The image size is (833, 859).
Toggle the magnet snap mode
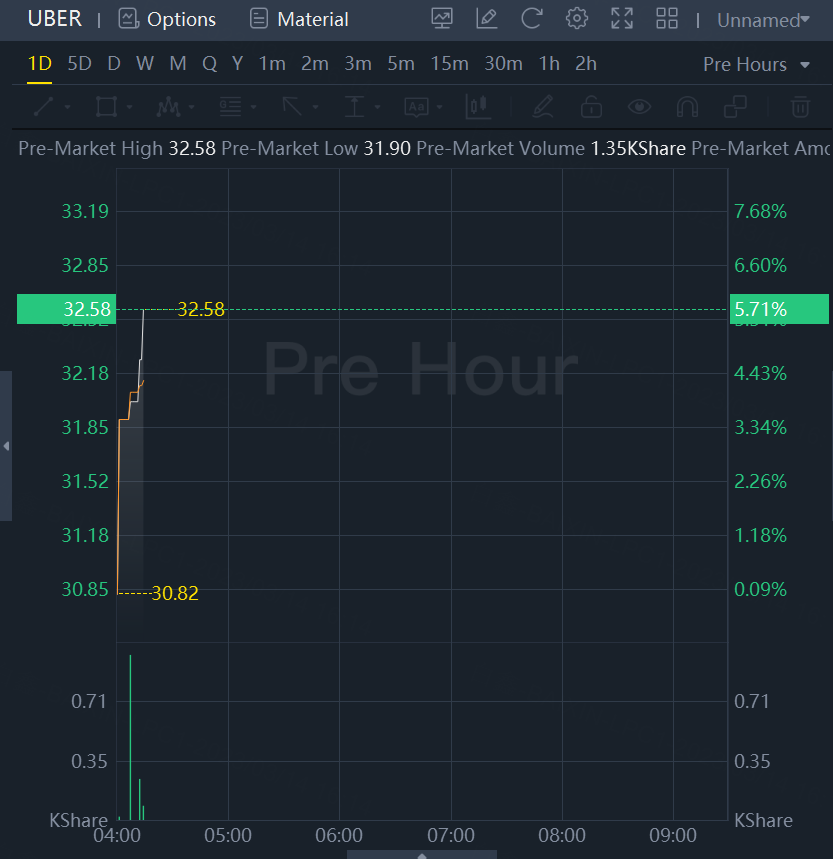pyautogui.click(x=687, y=106)
